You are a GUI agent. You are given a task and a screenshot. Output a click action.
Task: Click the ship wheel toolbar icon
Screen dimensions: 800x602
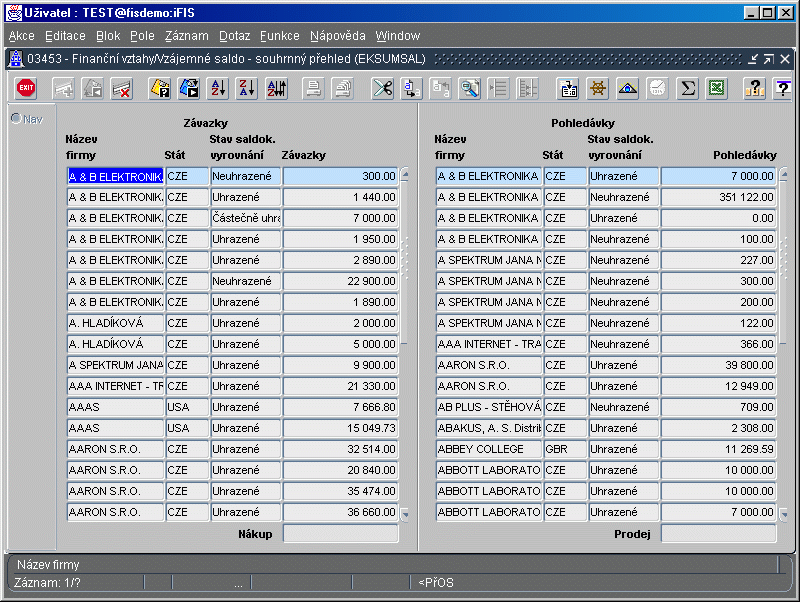[598, 89]
